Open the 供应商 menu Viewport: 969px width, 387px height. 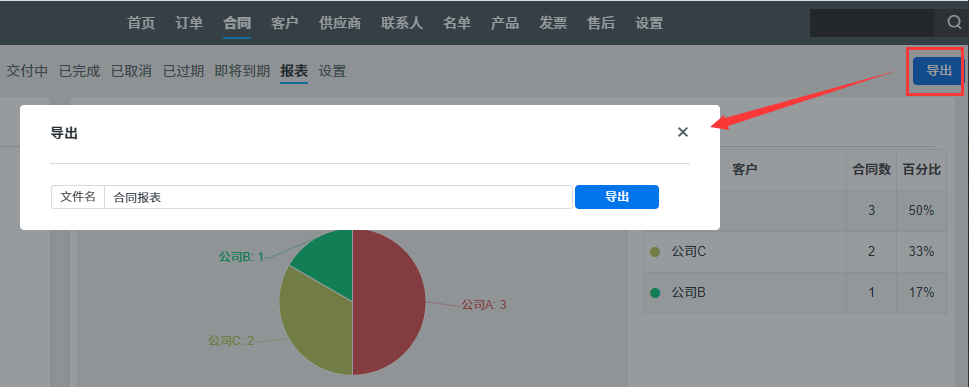(x=340, y=23)
